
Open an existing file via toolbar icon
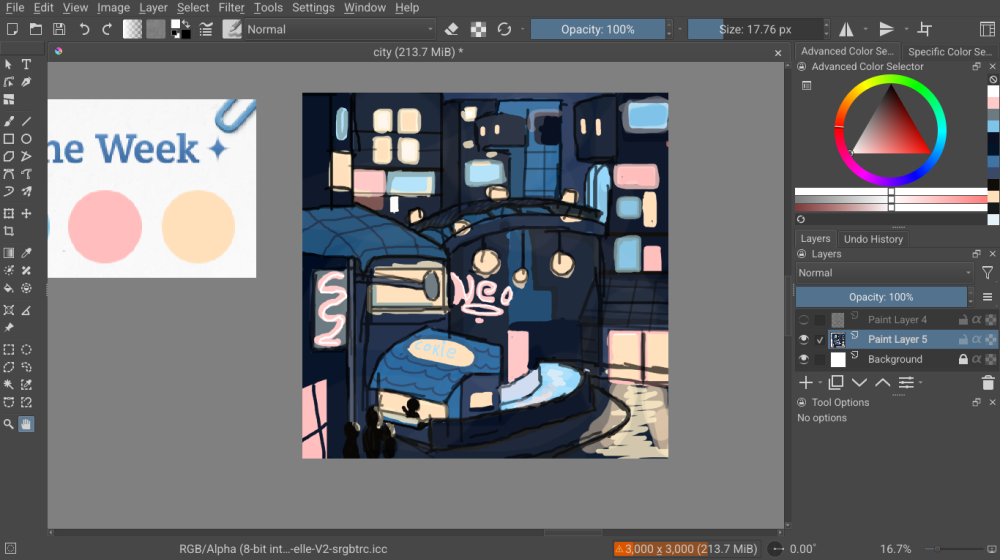pos(36,29)
